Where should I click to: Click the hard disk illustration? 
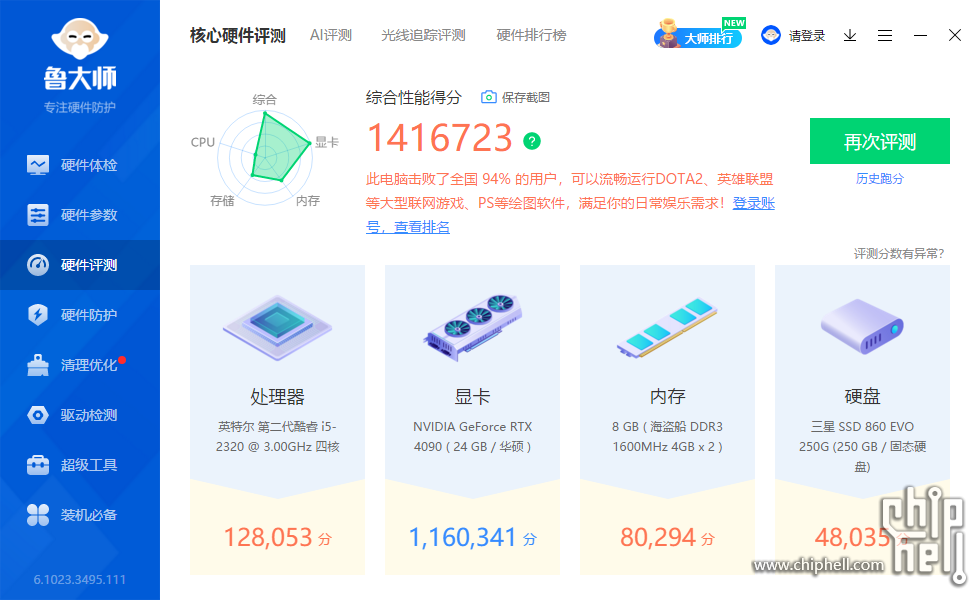[x=862, y=326]
